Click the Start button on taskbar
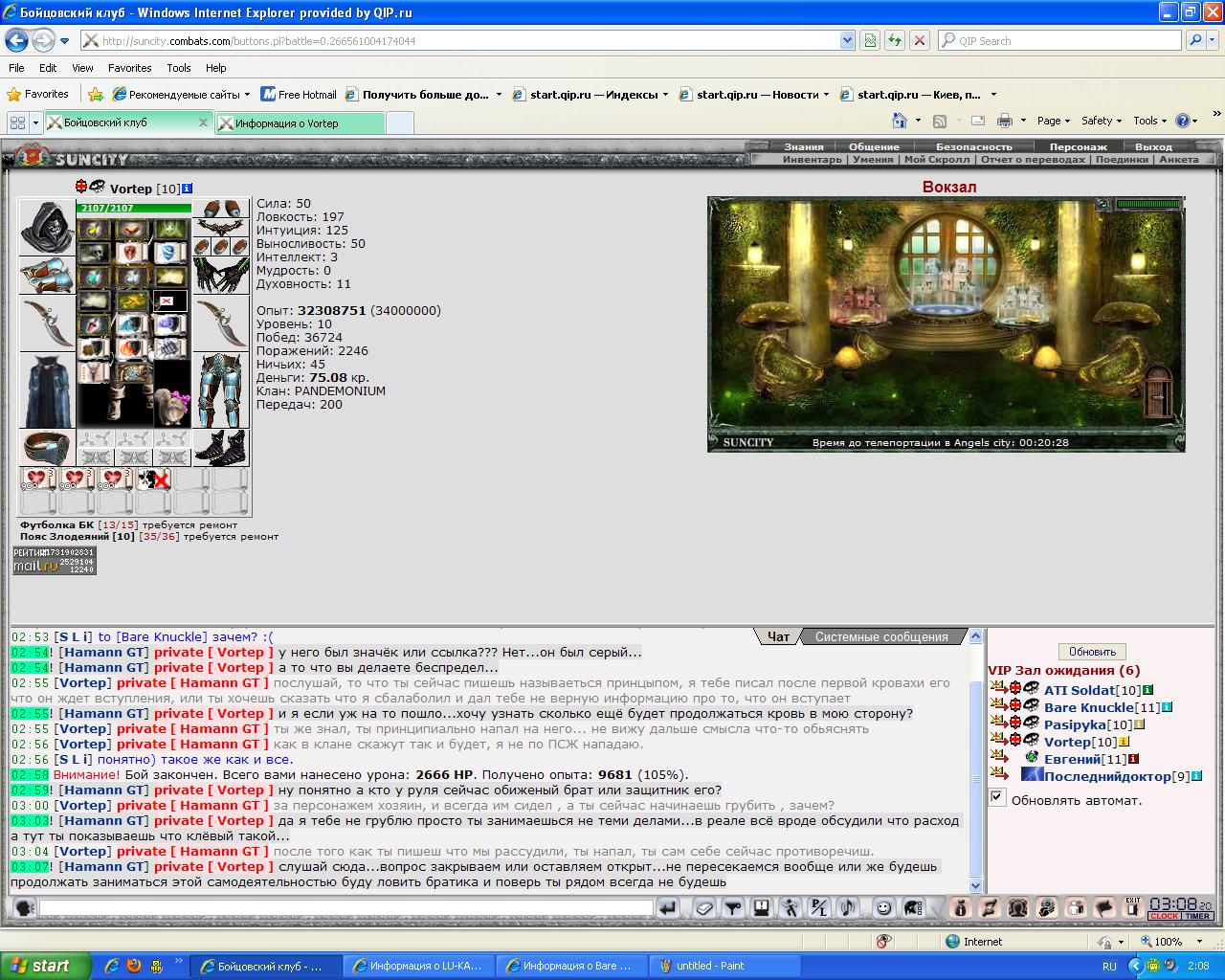This screenshot has height=980, width=1225. click(45, 966)
